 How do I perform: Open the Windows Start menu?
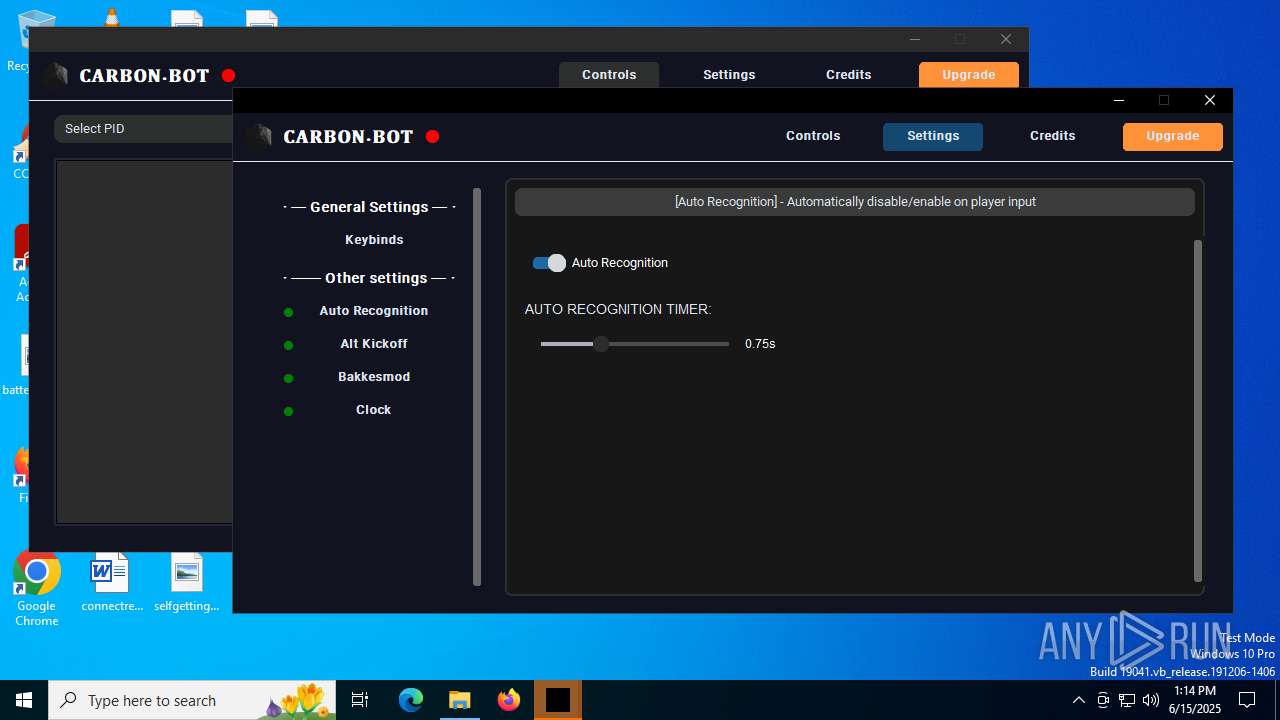[x=24, y=700]
